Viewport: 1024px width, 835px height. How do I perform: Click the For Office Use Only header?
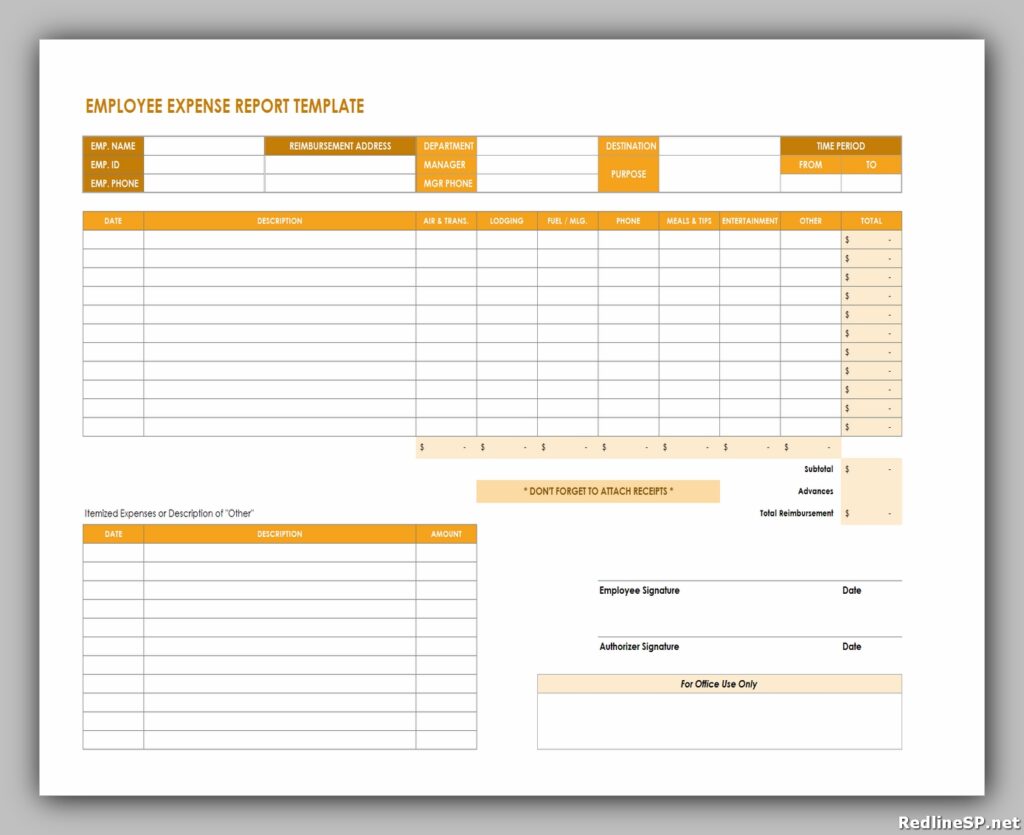[719, 684]
